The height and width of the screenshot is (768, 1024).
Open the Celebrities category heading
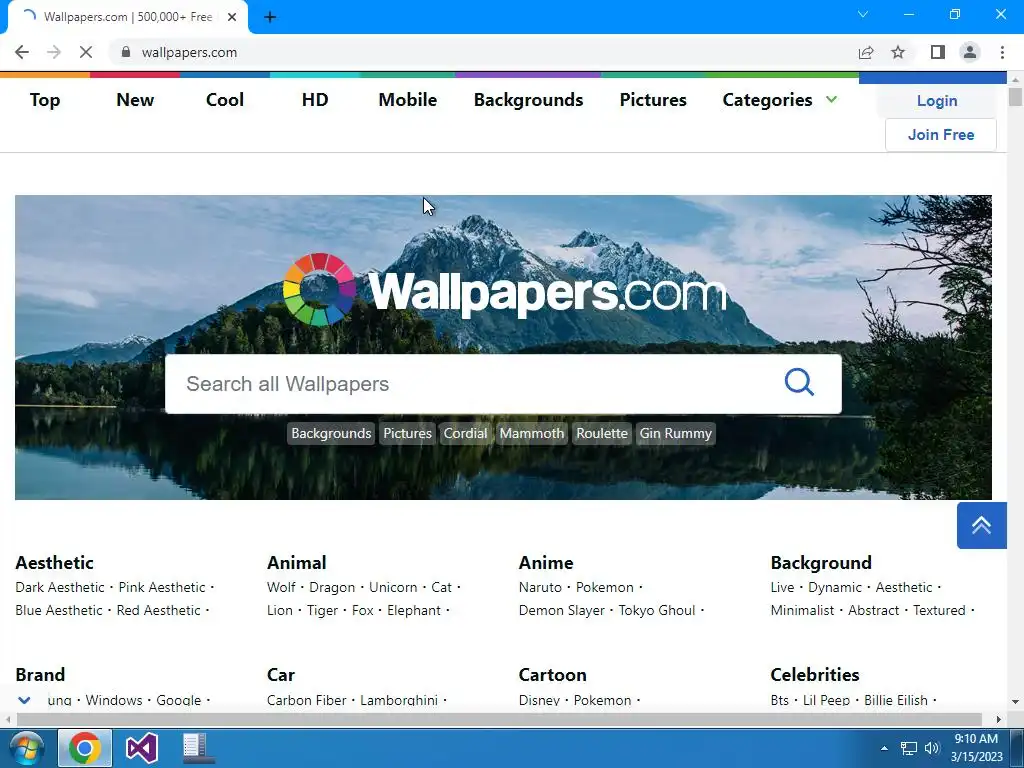[x=815, y=675]
